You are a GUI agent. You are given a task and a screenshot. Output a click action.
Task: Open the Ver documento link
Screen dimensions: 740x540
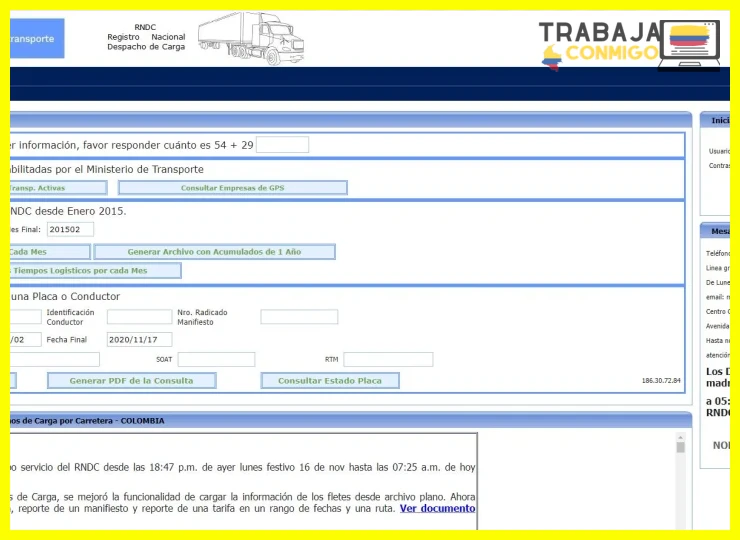click(x=437, y=508)
